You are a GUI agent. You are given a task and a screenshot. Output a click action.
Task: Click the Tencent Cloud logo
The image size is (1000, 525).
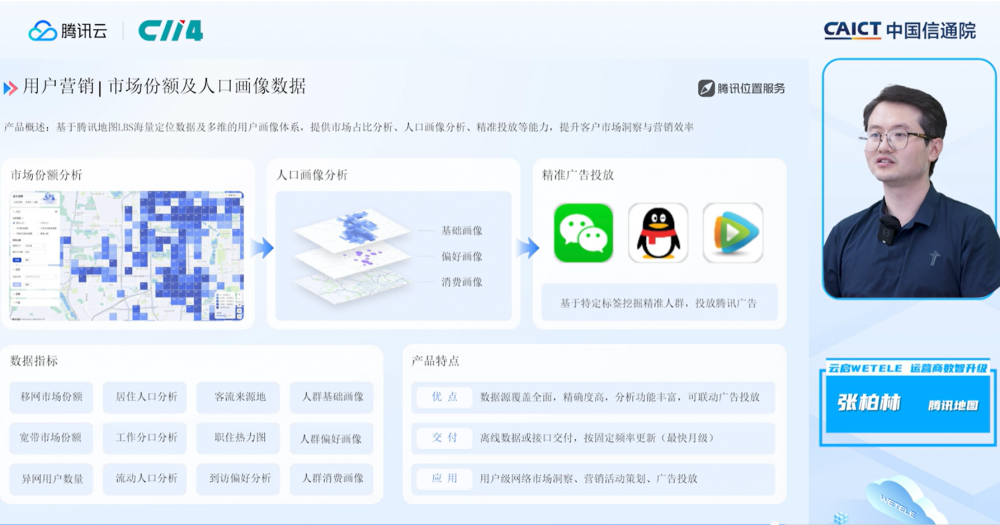pos(68,31)
